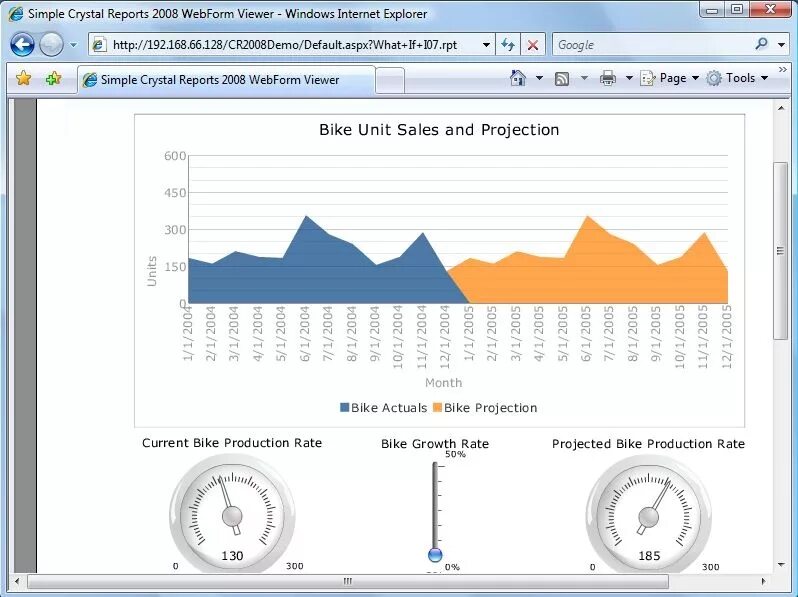Click the Google search box
The image size is (798, 597).
pos(652,45)
